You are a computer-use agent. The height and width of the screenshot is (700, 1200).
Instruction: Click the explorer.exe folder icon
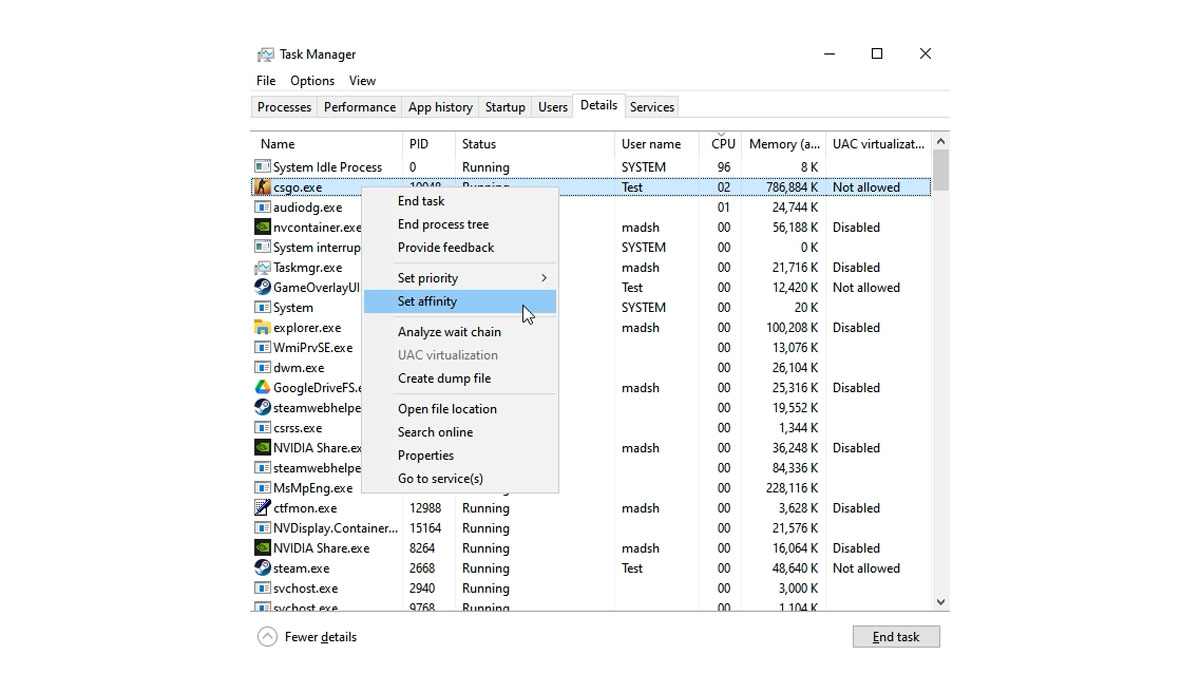(x=262, y=328)
